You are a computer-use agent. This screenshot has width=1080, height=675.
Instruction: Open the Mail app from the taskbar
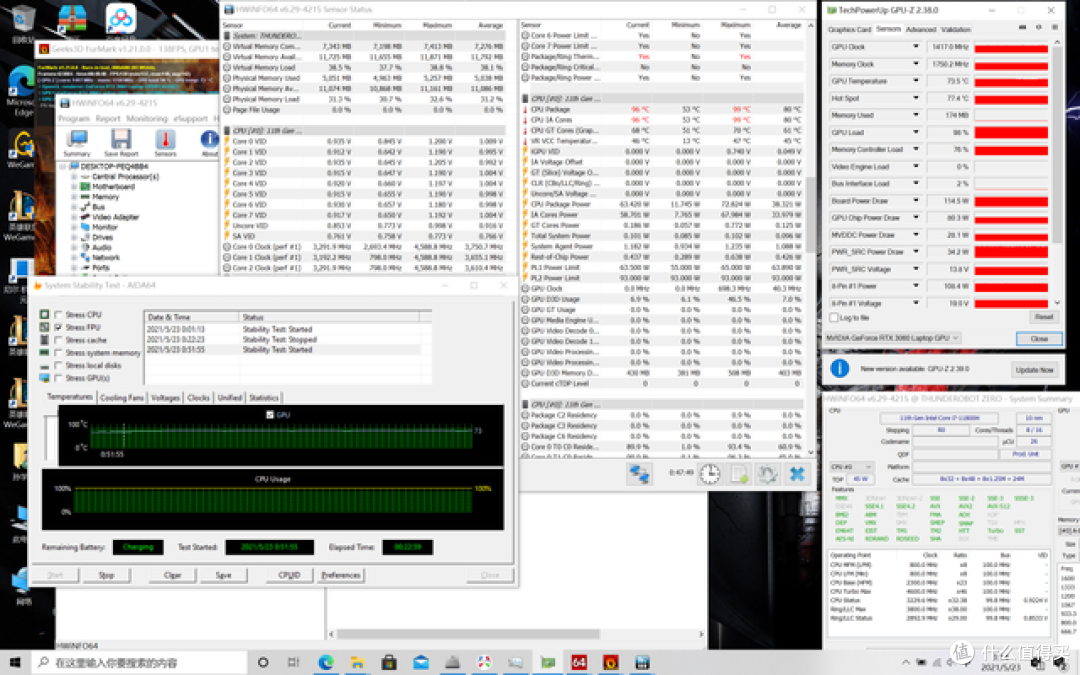pyautogui.click(x=421, y=663)
